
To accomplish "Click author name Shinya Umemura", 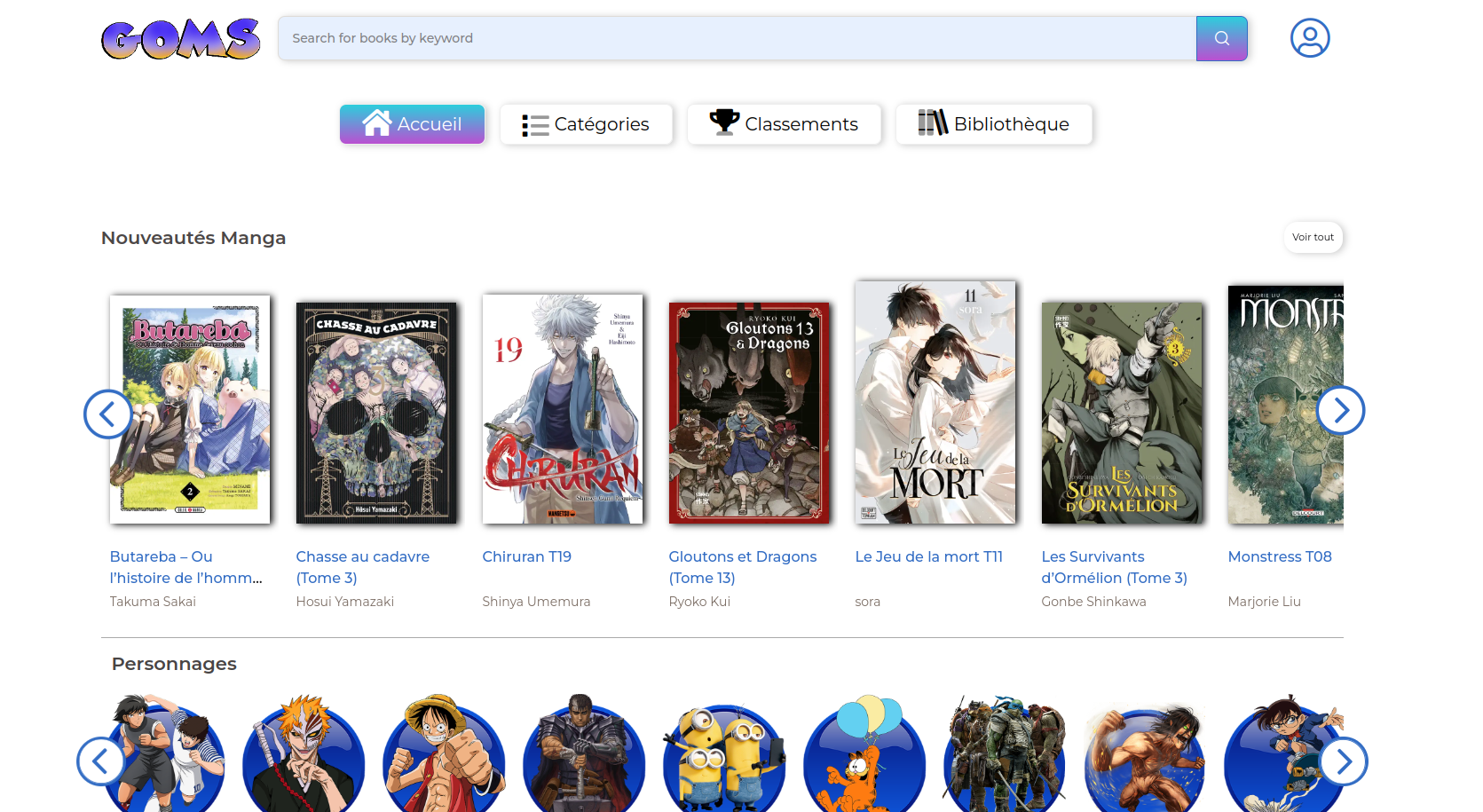I will coord(536,602).
